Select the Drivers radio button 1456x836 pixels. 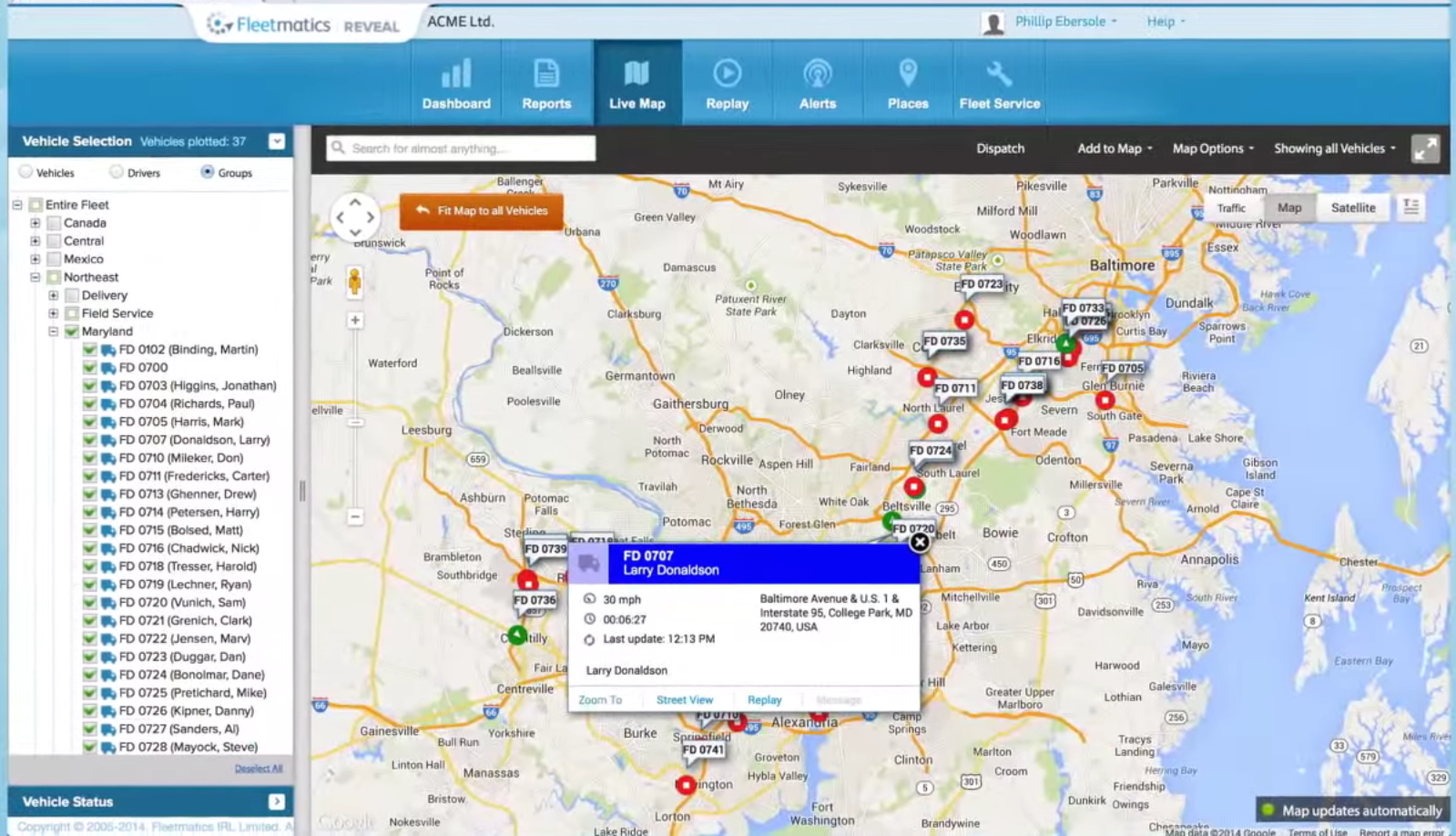tap(117, 172)
